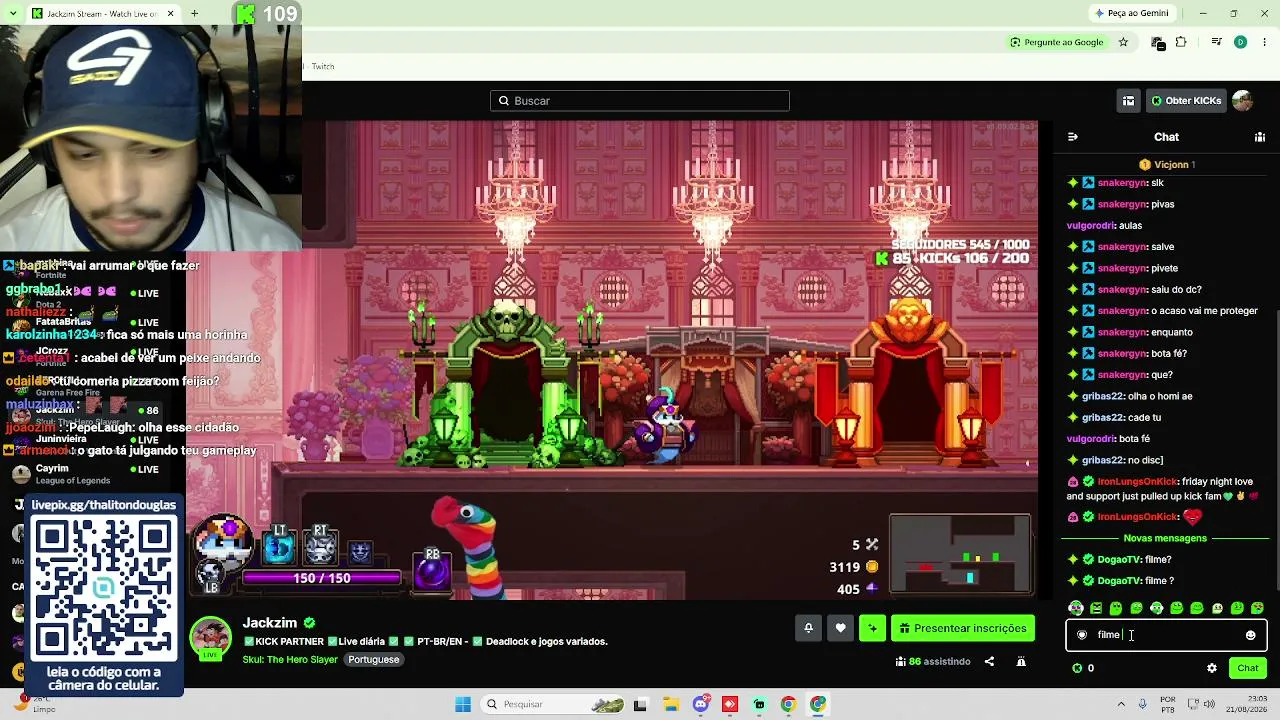1280x720 pixels.
Task: Click the Portuguese language tag
Action: [x=373, y=660]
